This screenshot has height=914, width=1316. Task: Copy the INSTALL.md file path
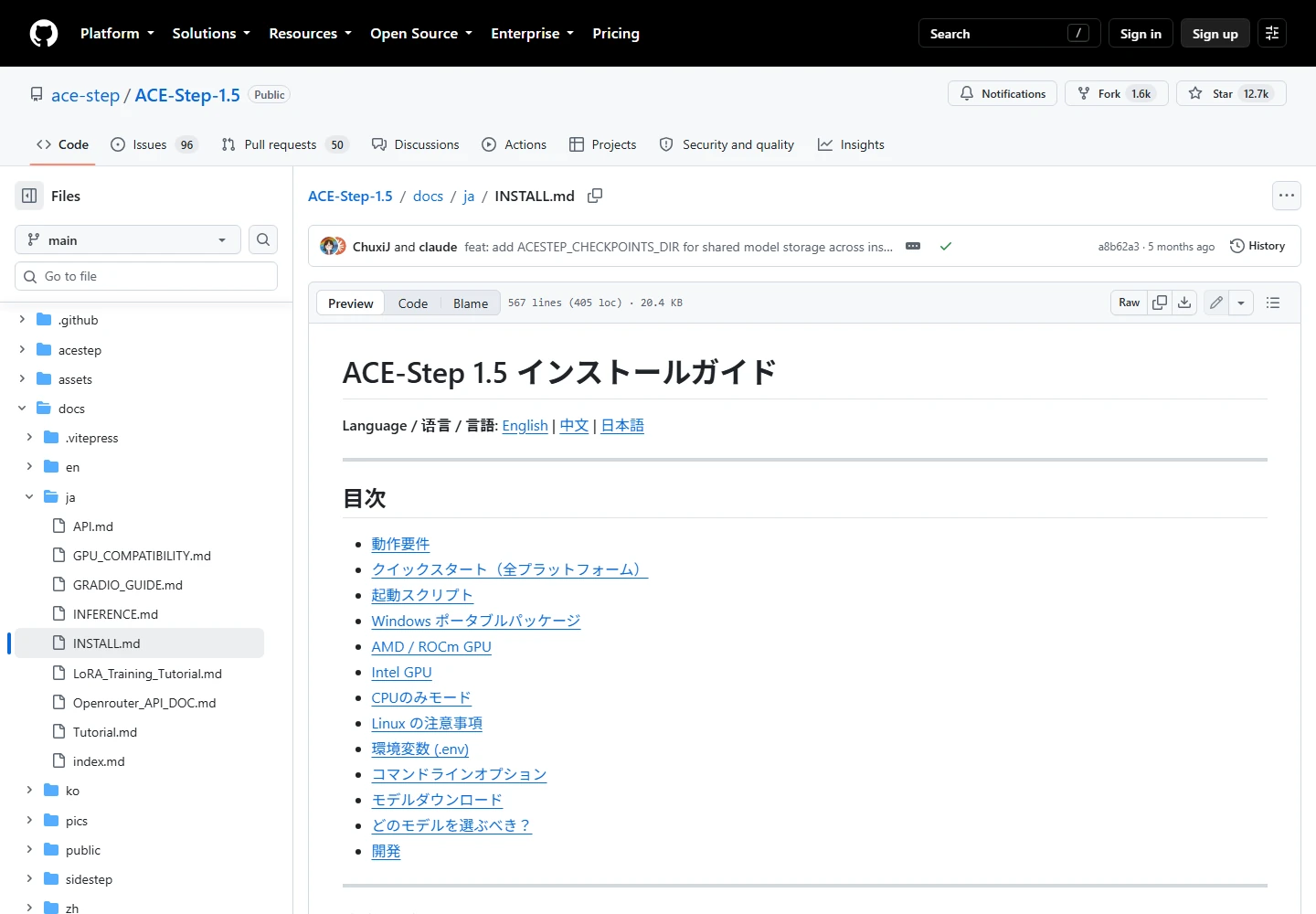595,196
